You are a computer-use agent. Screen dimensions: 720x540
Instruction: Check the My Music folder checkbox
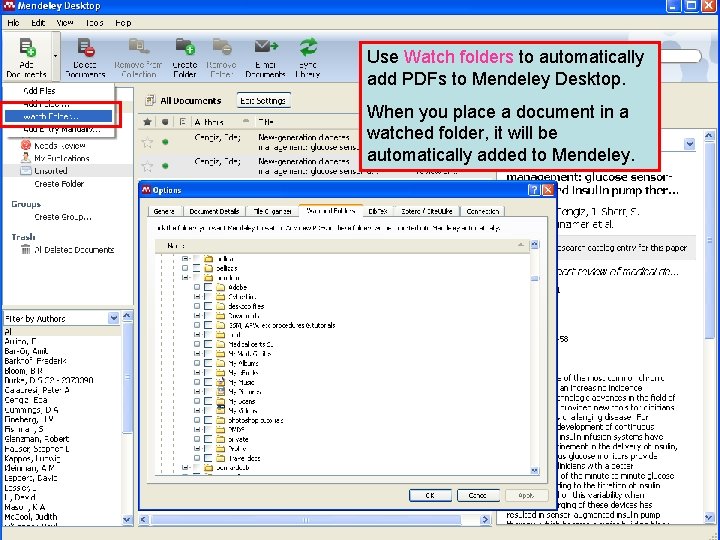(x=208, y=382)
